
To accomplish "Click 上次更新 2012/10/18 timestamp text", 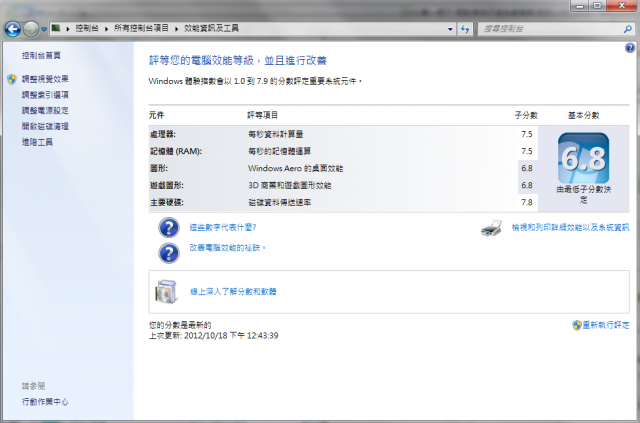I will 213,336.
